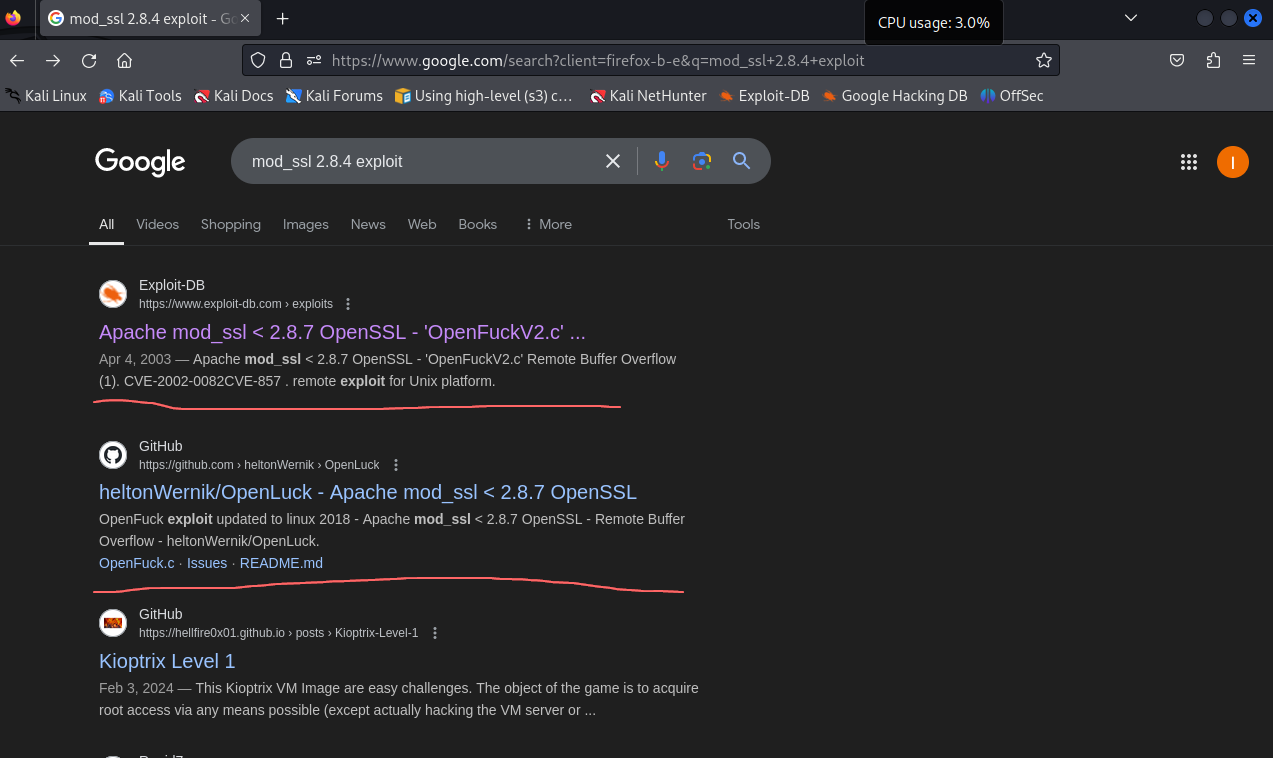Open the Apache mod_ssl OpenFuckV2.c result
Image resolution: width=1273 pixels, height=758 pixels.
pyautogui.click(x=342, y=332)
